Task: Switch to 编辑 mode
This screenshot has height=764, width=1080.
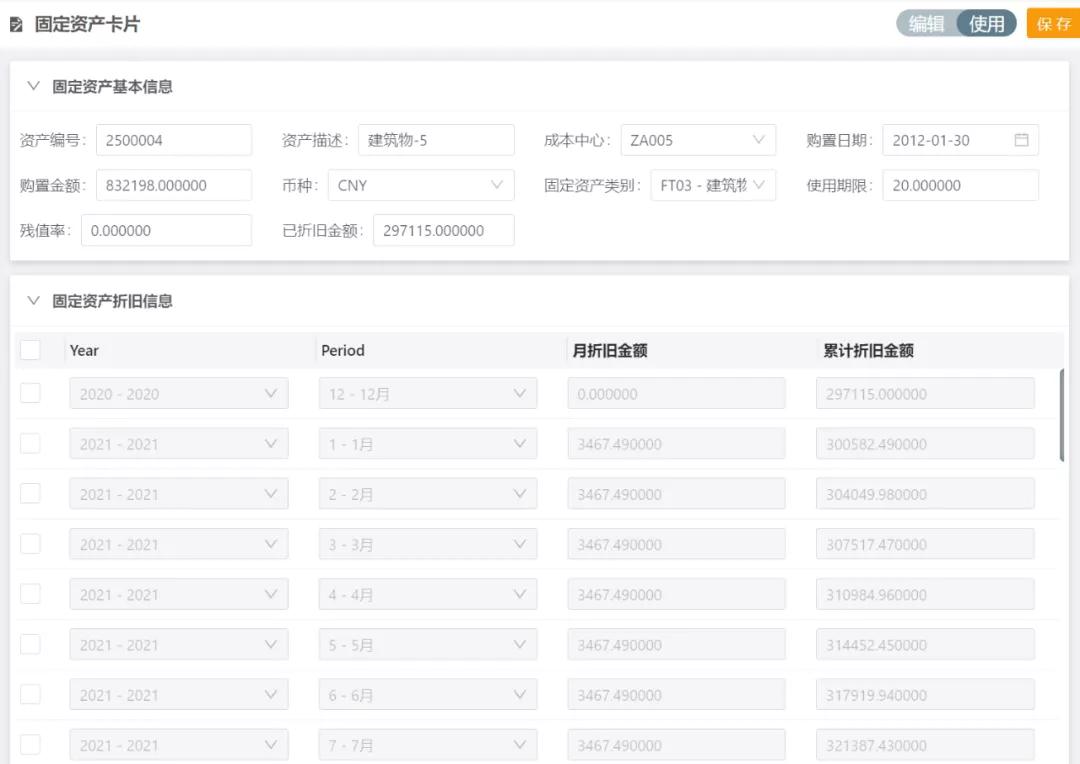Action: 926,23
